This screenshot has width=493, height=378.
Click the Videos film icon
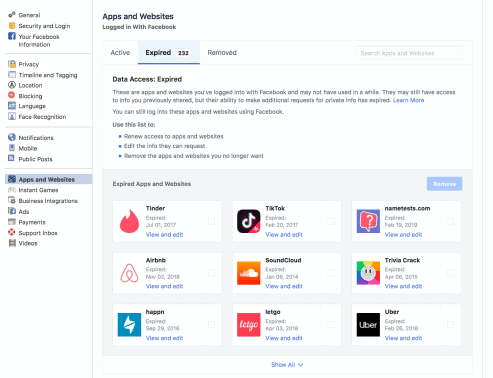coord(12,243)
